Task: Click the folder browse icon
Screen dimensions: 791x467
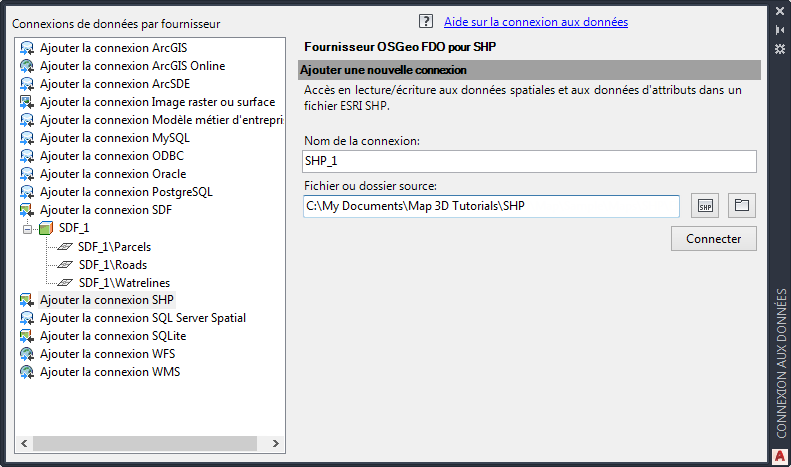Action: [741, 206]
